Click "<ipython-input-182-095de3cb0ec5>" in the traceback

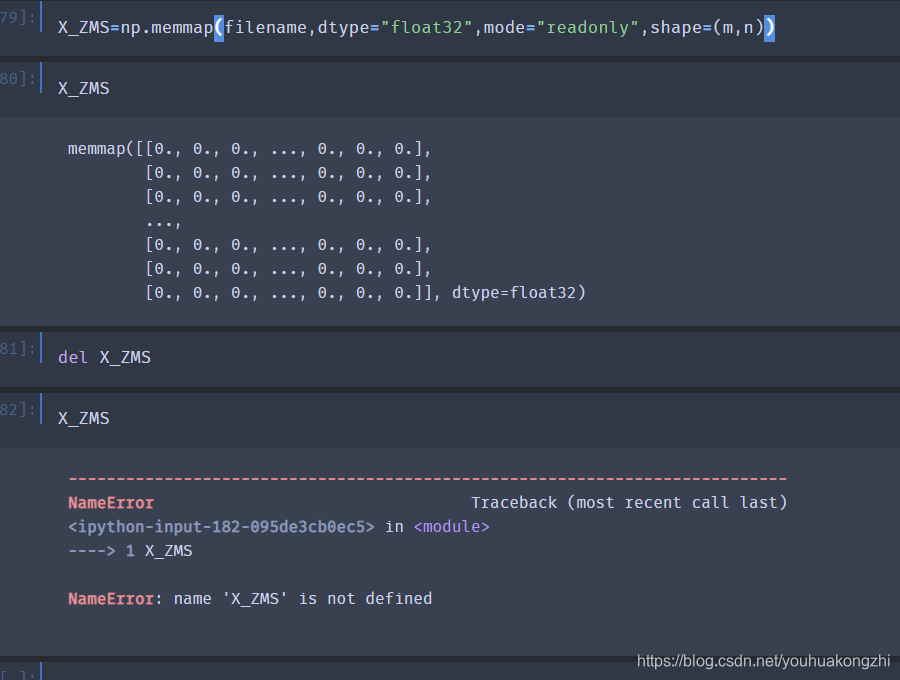(x=221, y=527)
